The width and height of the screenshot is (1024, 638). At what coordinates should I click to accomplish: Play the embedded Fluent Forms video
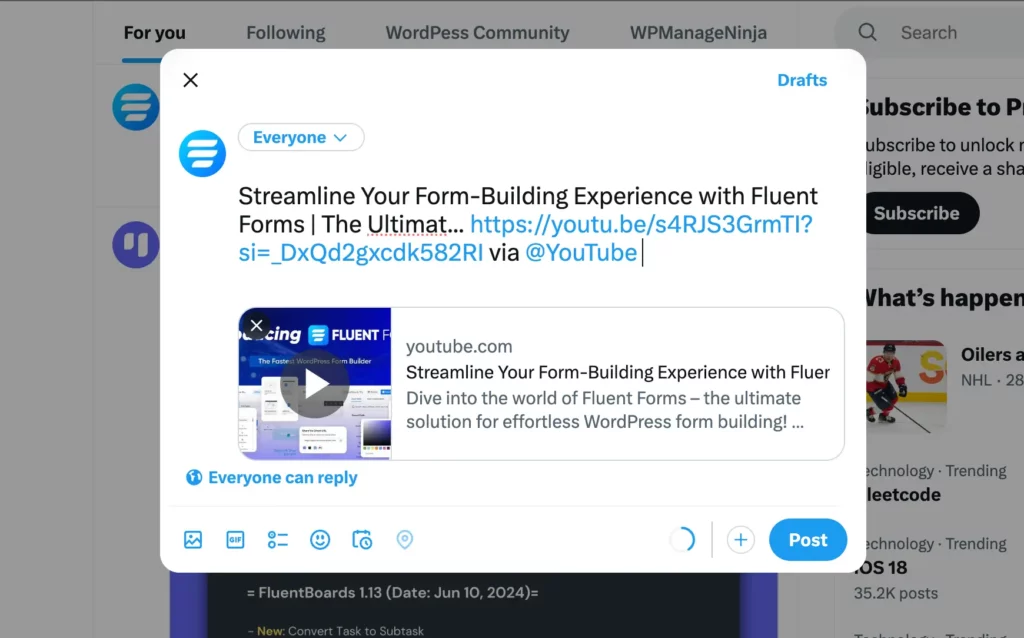[315, 383]
